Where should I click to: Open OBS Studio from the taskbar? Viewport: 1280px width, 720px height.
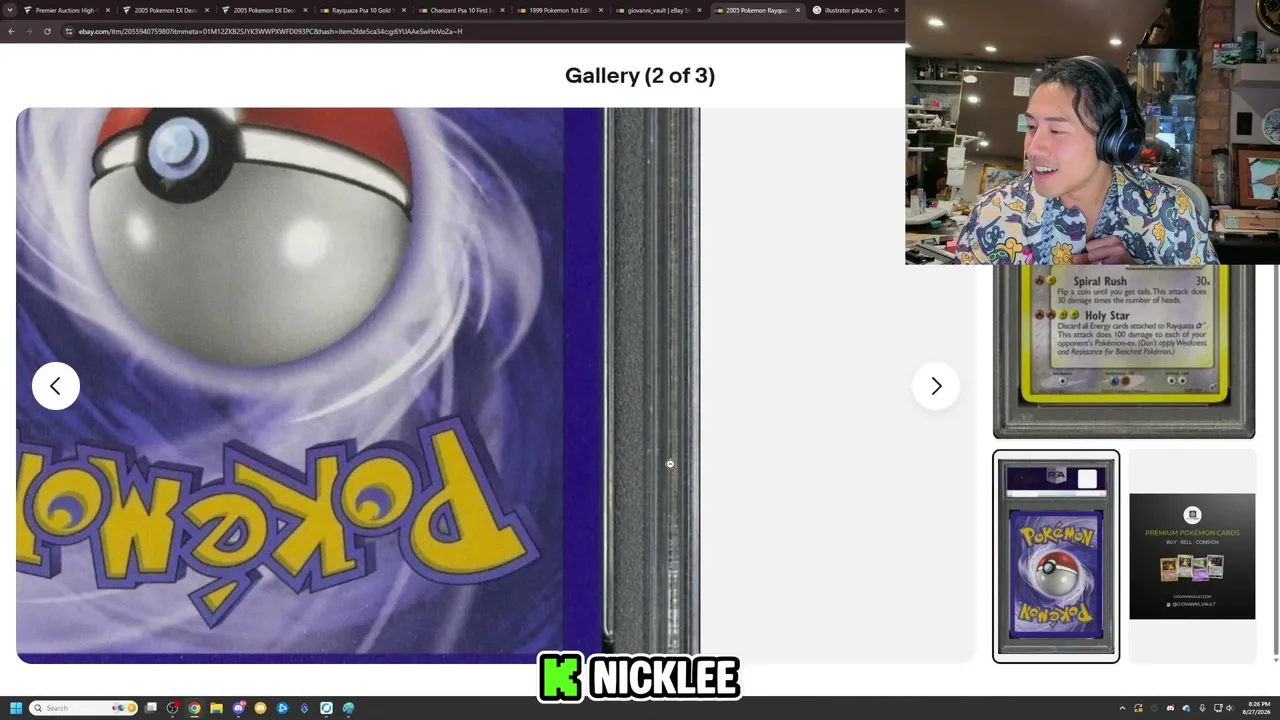tap(173, 708)
